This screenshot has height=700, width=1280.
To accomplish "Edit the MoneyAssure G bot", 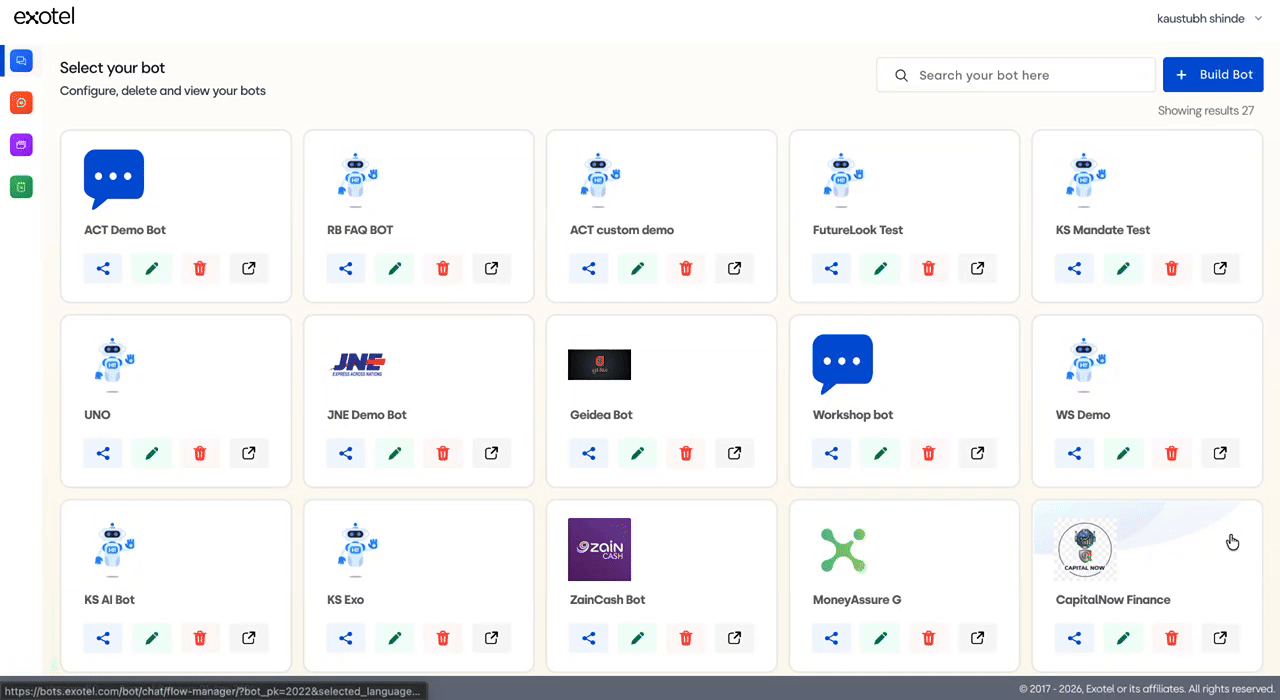I will [x=881, y=638].
